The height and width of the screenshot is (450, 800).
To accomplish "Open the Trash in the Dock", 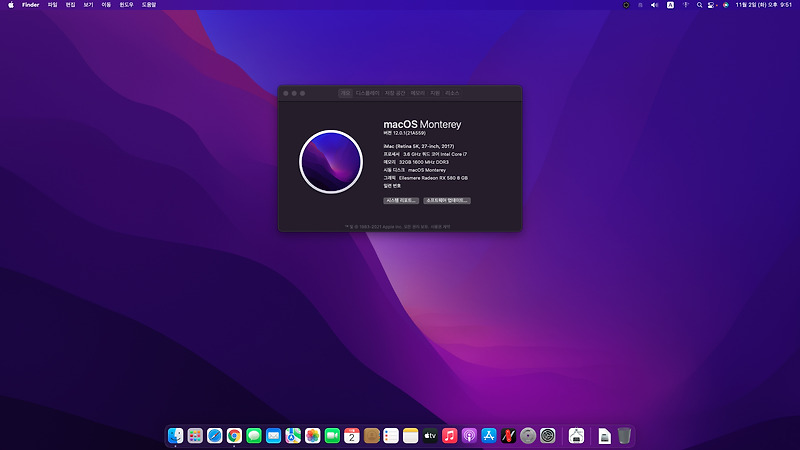I will pos(624,436).
